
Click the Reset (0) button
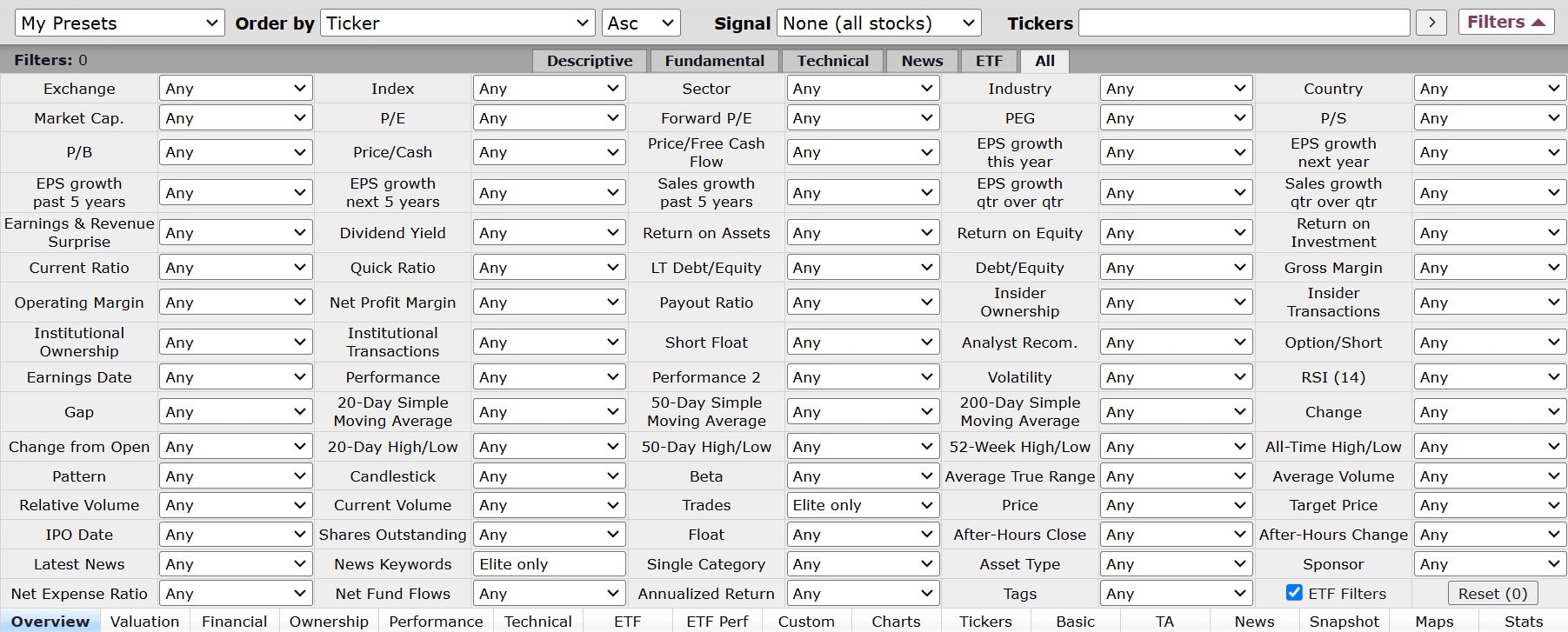click(1492, 593)
